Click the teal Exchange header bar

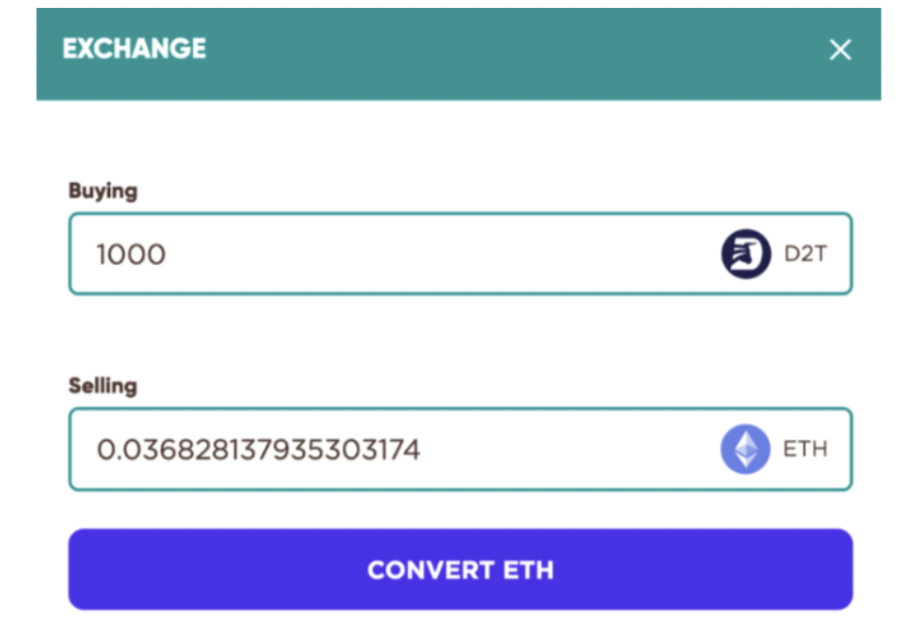point(458,54)
